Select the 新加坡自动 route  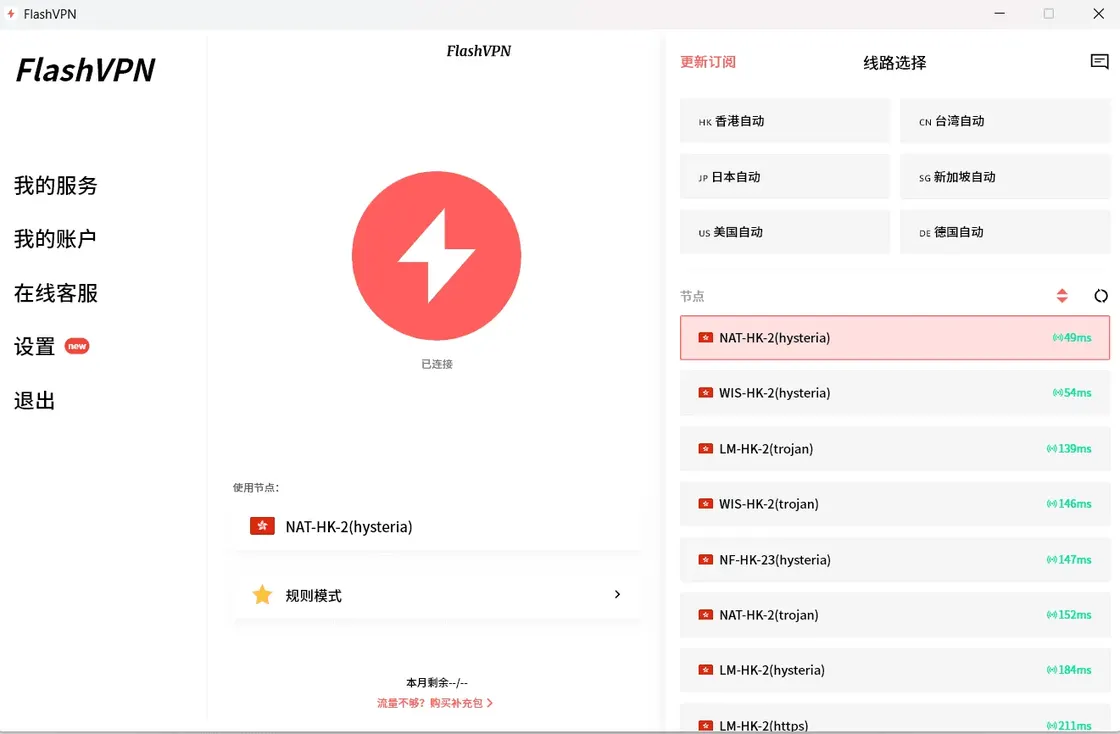click(x=1005, y=176)
